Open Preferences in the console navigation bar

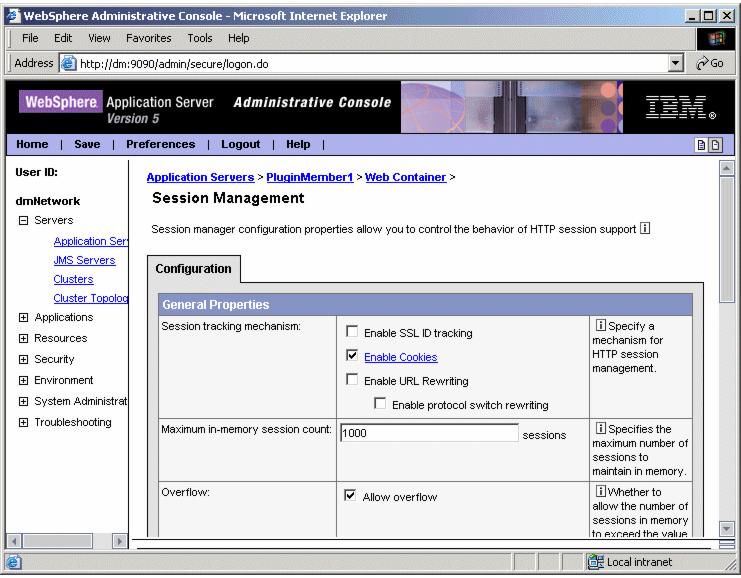161,144
